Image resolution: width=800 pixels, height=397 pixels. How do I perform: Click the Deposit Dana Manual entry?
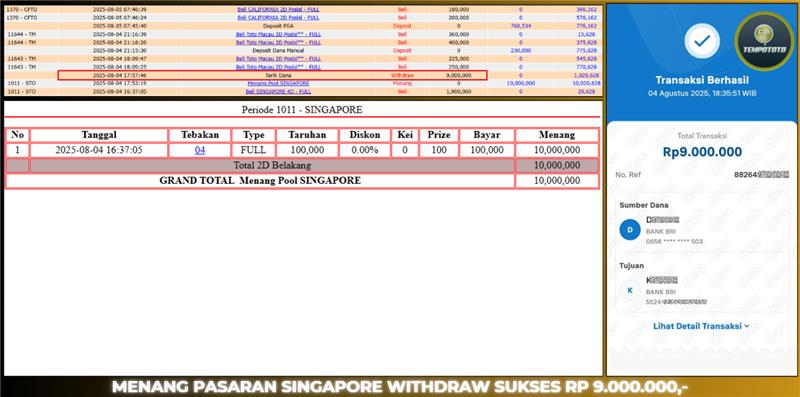(279, 51)
